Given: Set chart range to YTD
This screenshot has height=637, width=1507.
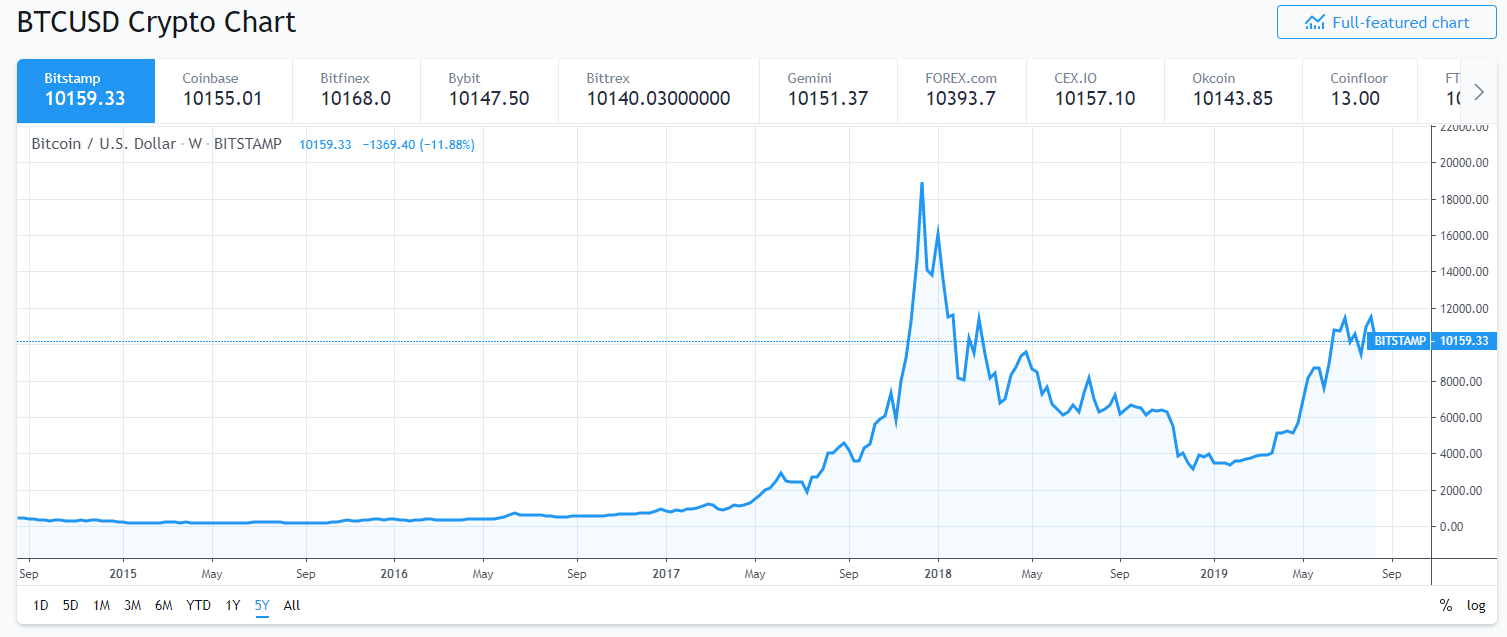Looking at the screenshot, I should [x=199, y=605].
